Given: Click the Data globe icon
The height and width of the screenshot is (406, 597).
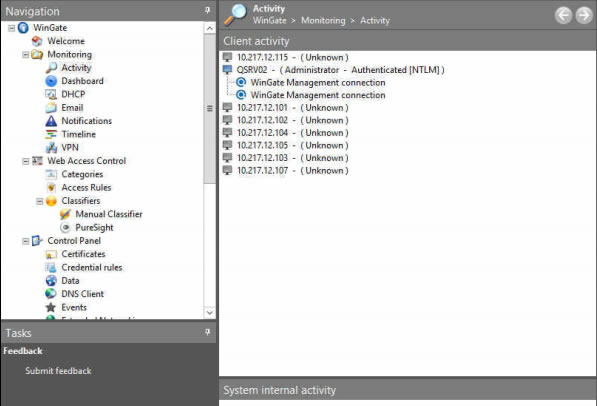Looking at the screenshot, I should 51,281.
